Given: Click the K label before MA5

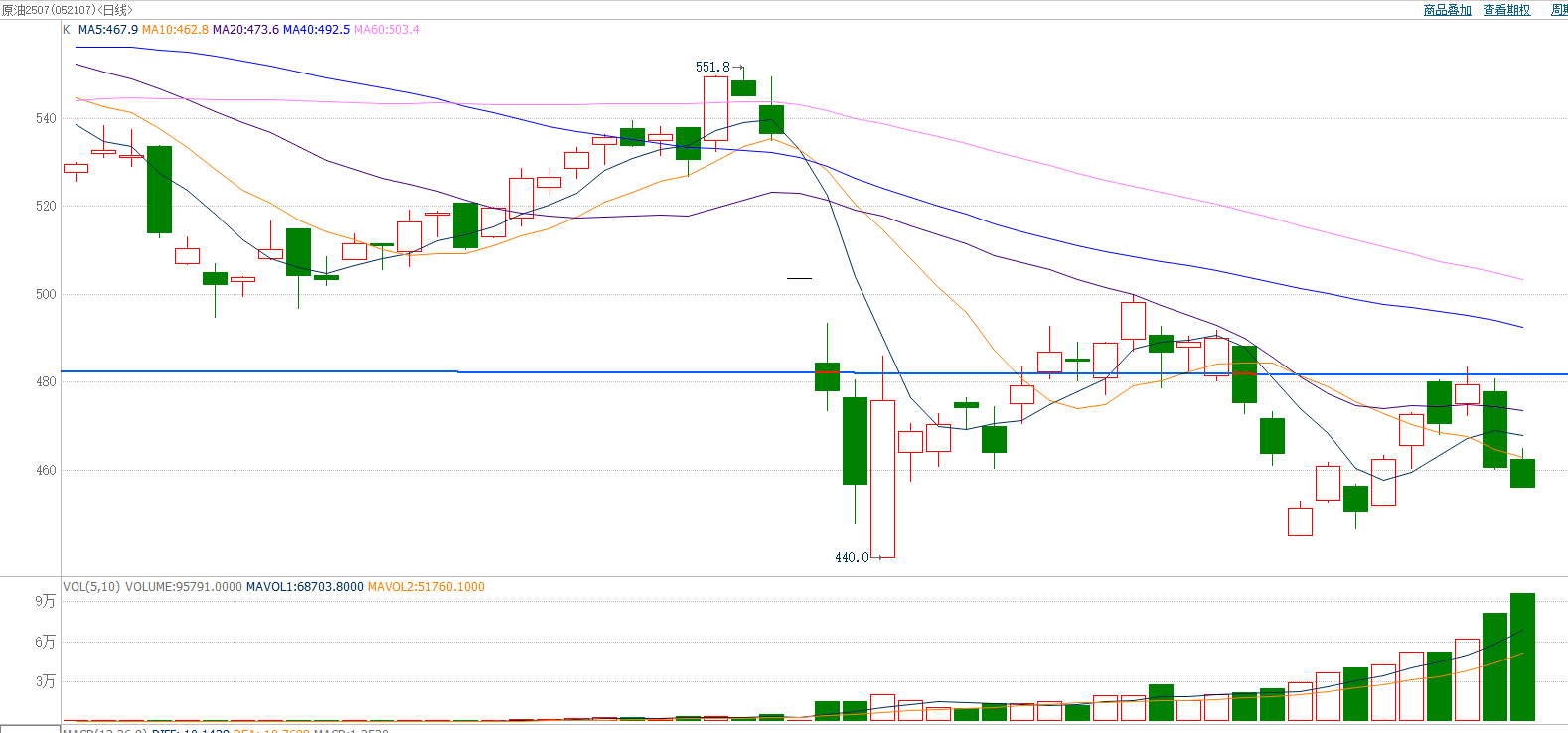Looking at the screenshot, I should click(67, 30).
